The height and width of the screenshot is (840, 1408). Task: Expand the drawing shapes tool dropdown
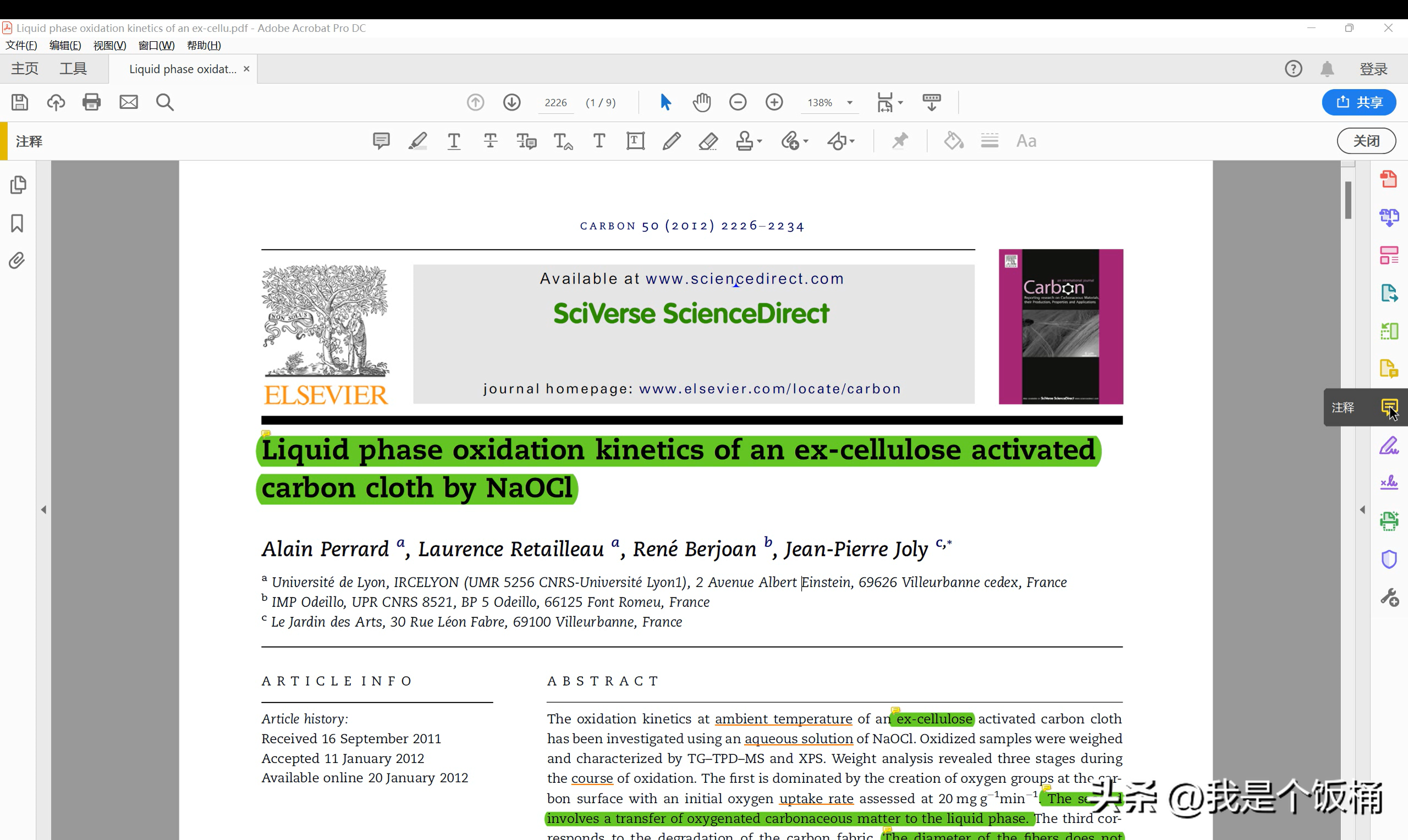(852, 141)
